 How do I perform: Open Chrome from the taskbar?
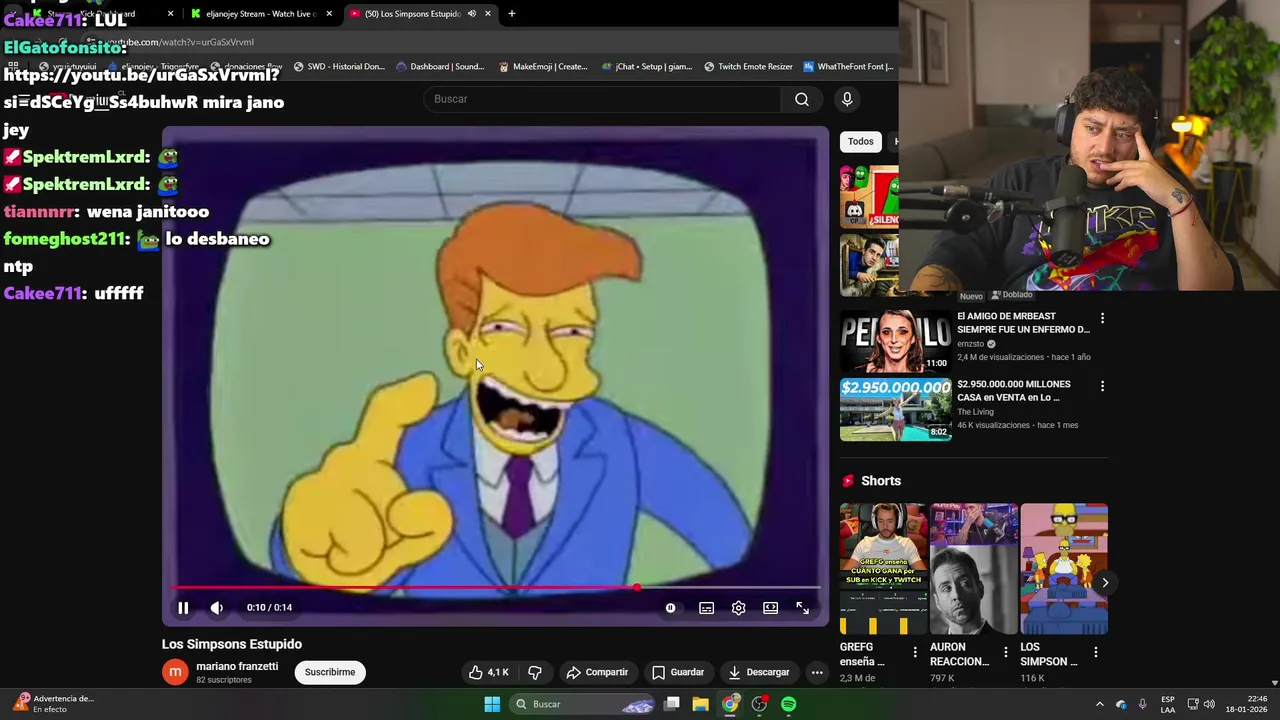tap(730, 704)
